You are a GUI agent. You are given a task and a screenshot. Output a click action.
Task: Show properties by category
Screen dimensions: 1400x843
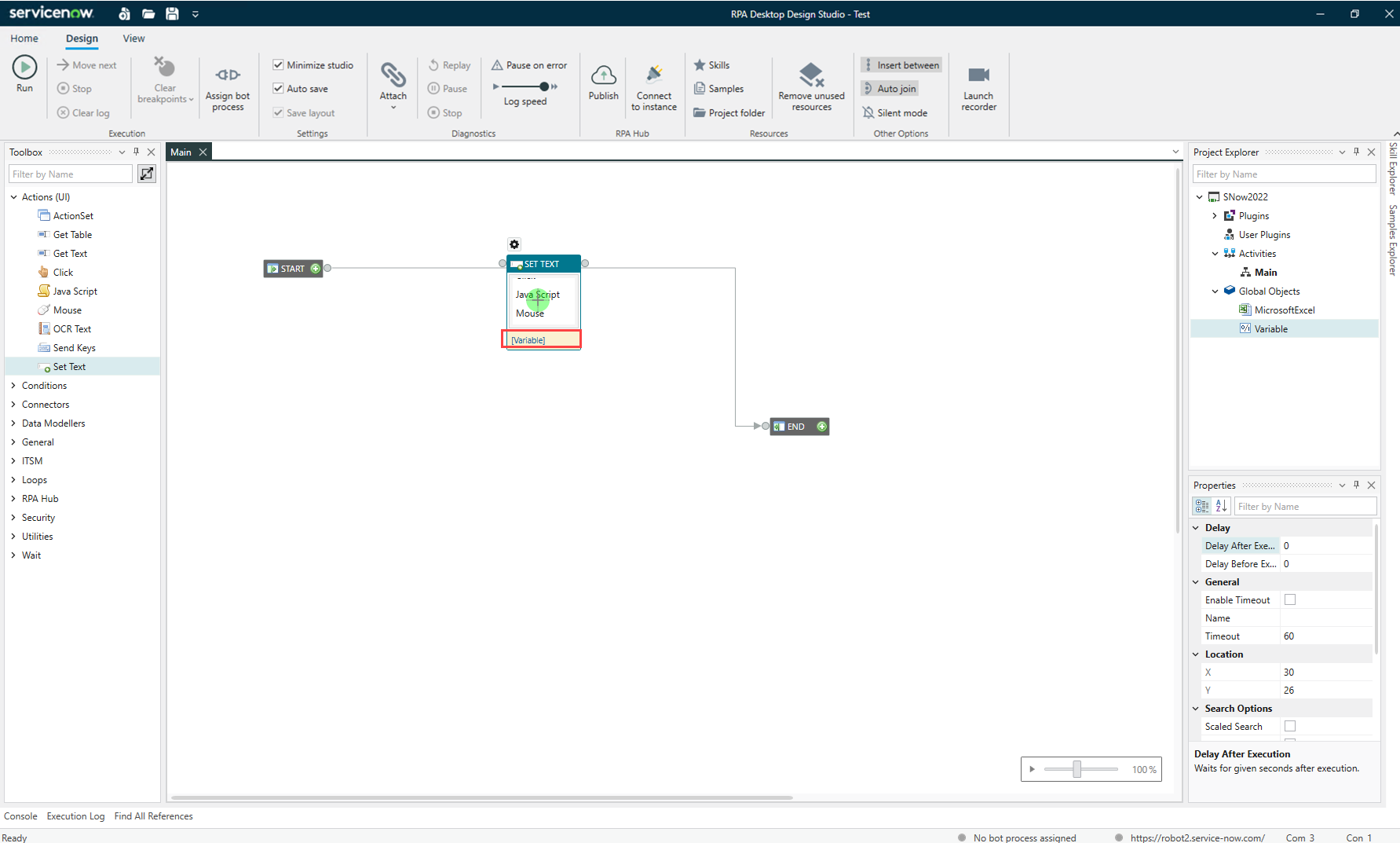[1202, 507]
